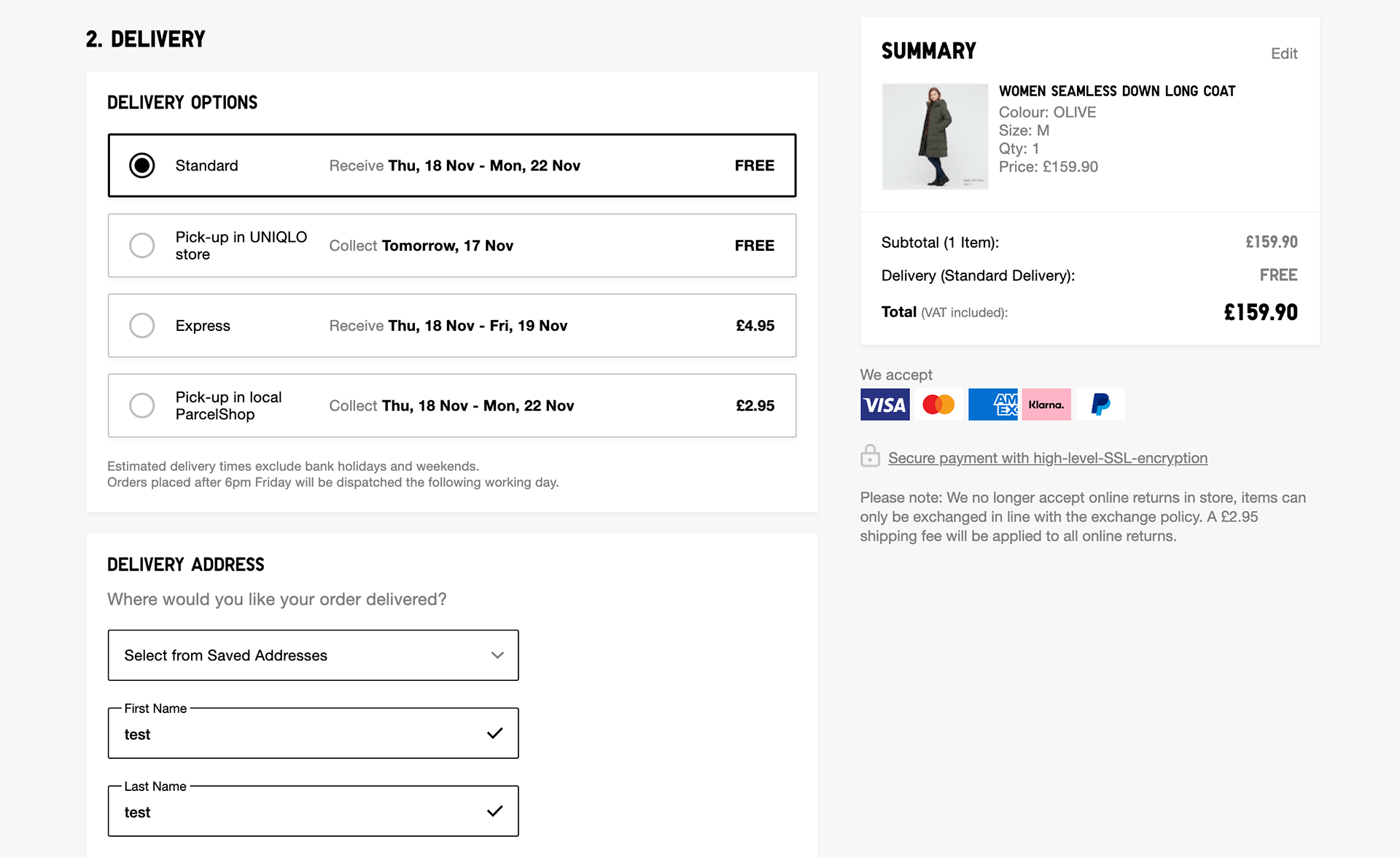This screenshot has width=1400, height=858.
Task: Select Express delivery radio button
Action: coord(142,326)
